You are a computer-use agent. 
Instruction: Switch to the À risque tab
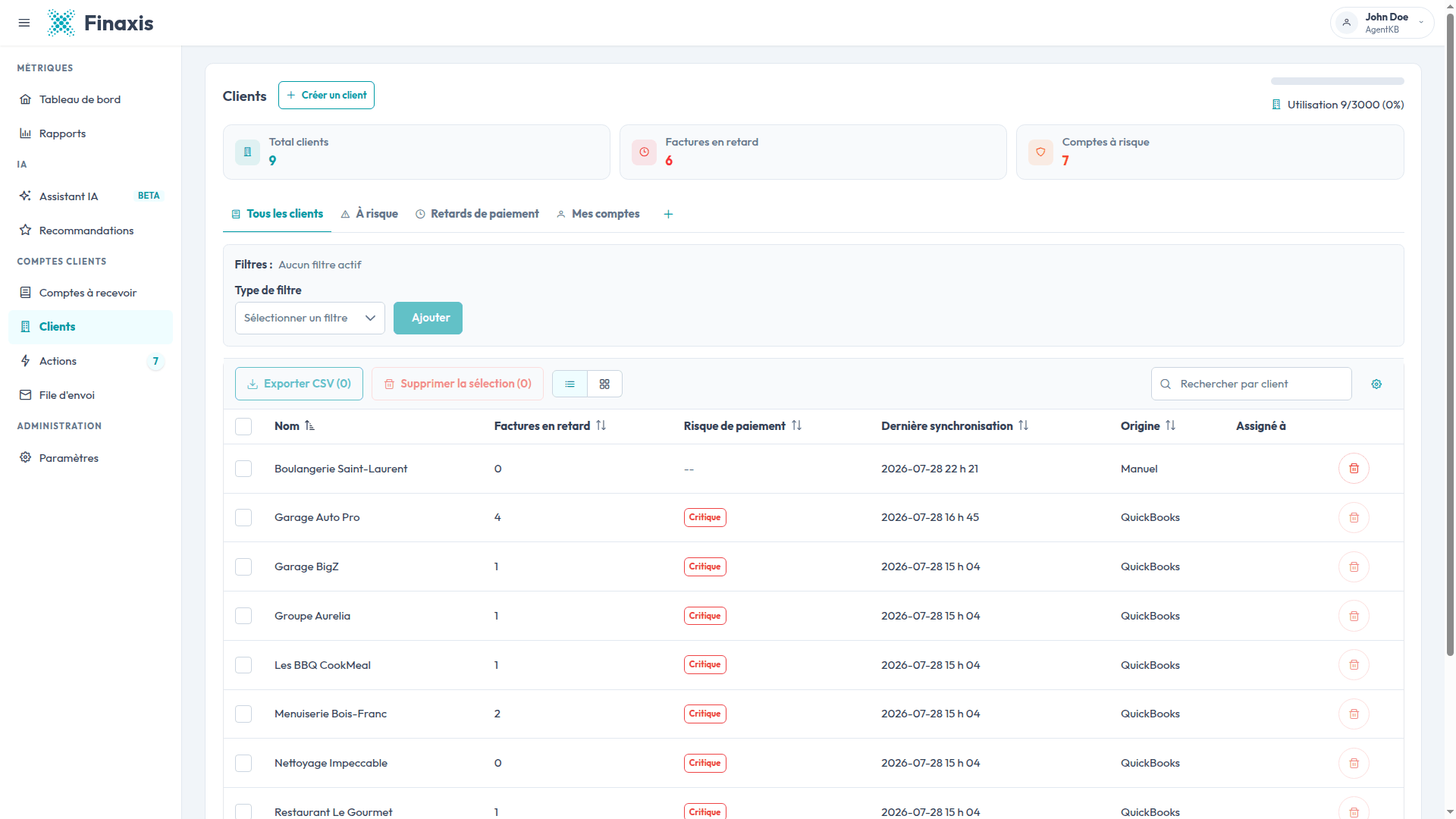(369, 214)
